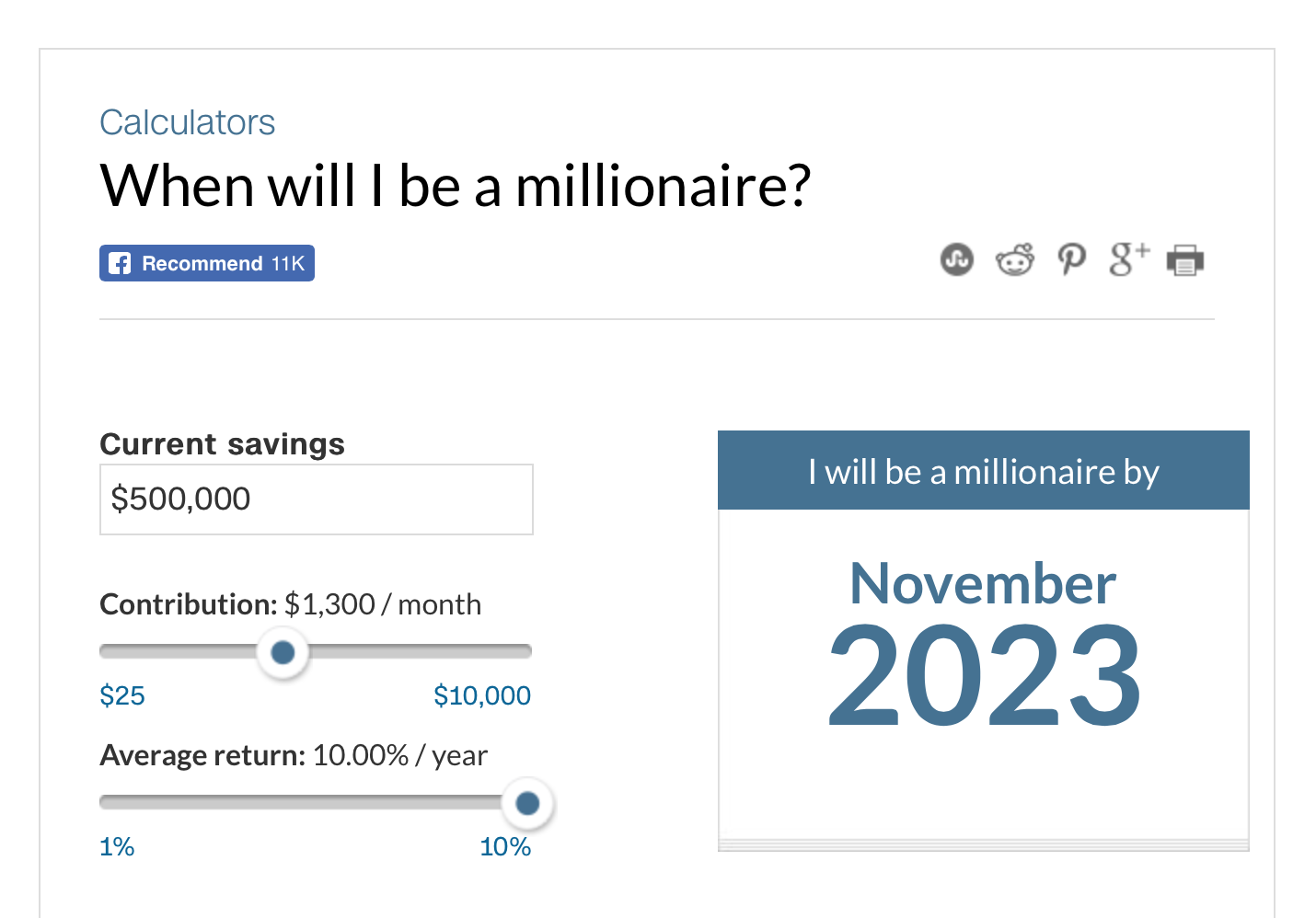
Task: Click the Recommend 11K Facebook button
Action: [x=206, y=263]
